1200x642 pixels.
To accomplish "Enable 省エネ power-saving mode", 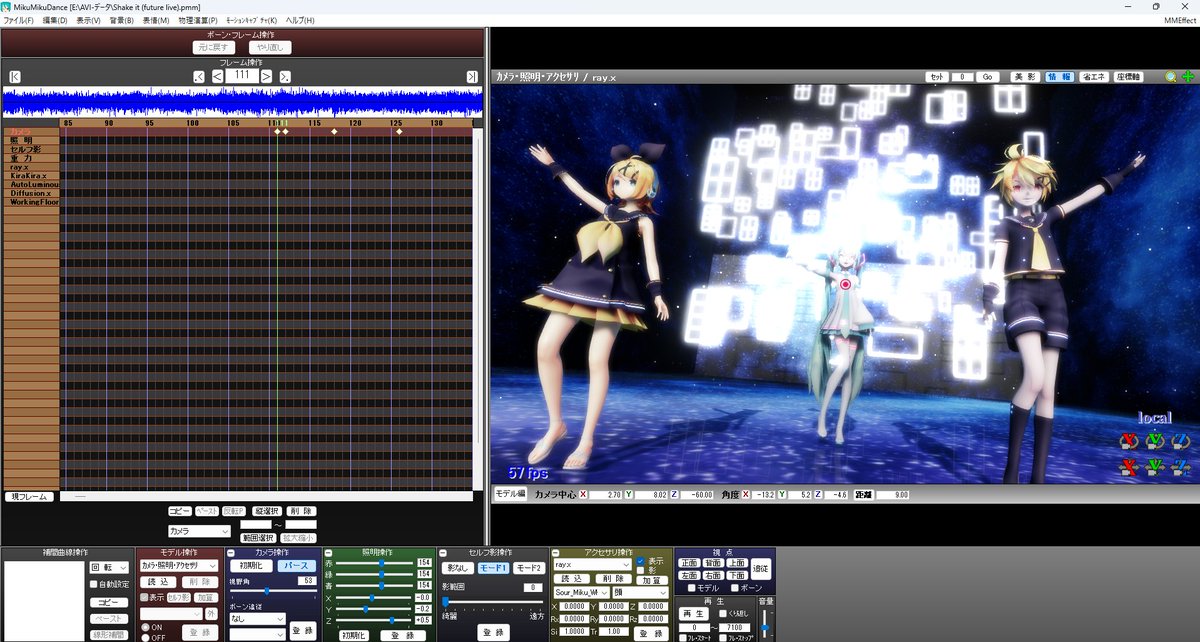I will (1094, 78).
